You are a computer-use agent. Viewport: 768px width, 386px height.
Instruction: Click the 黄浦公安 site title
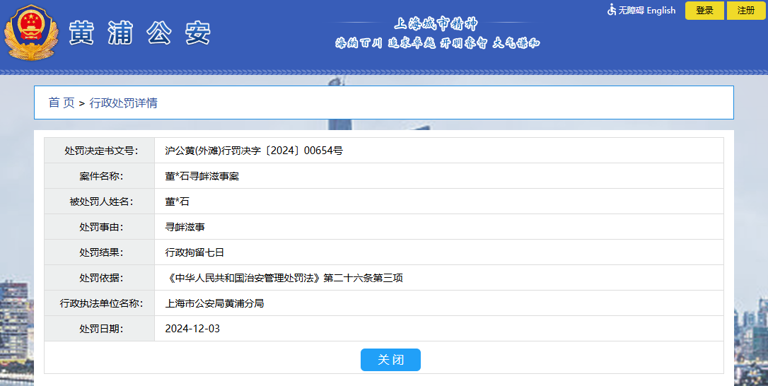tap(140, 33)
